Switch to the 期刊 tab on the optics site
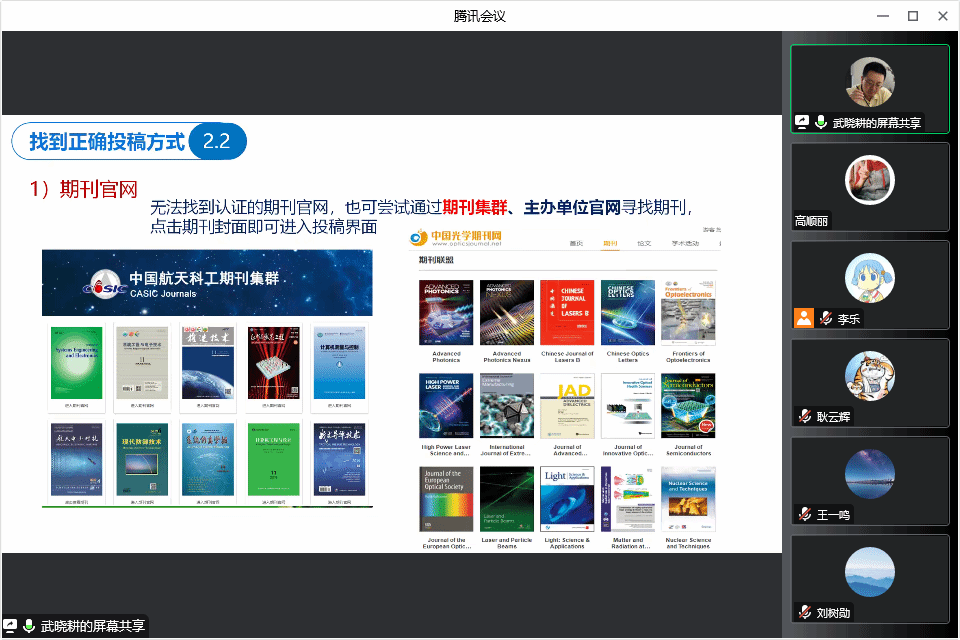The width and height of the screenshot is (960, 640). click(610, 243)
